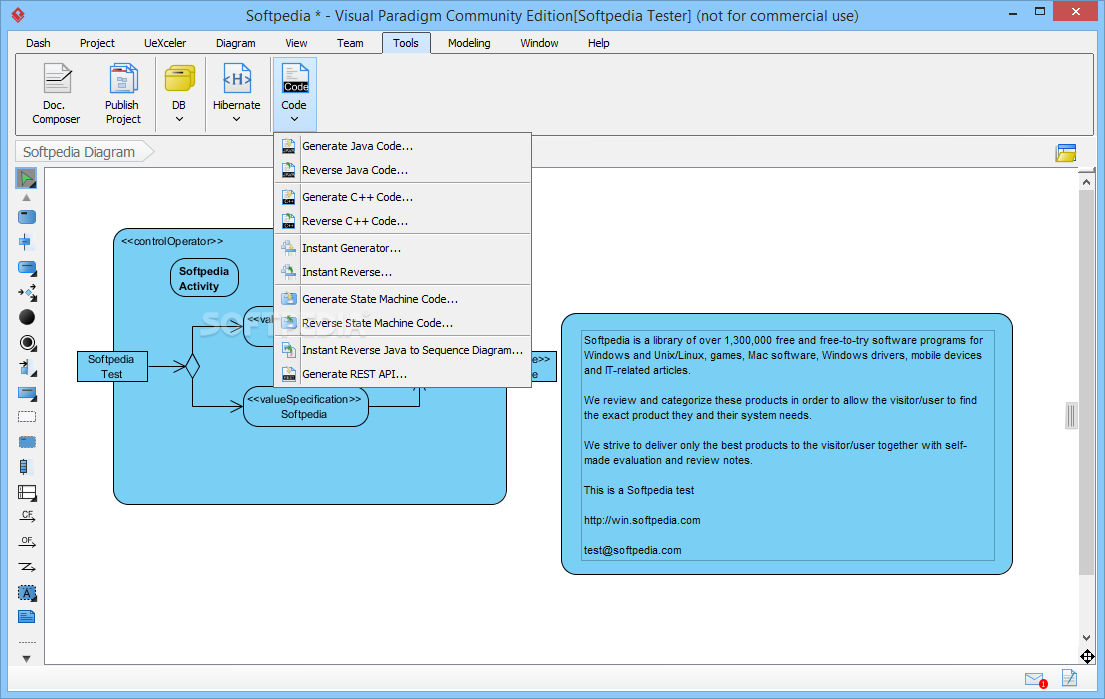This screenshot has width=1105, height=699.
Task: Select the Object Flow (OF) tool
Action: click(27, 542)
